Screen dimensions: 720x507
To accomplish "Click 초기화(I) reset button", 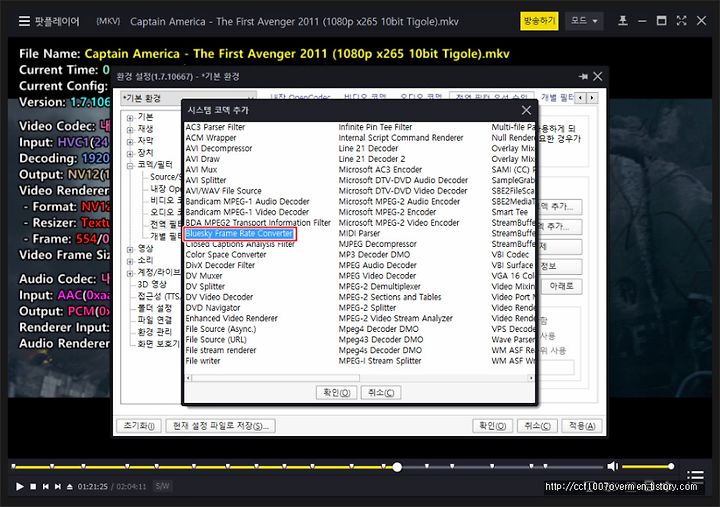I will coord(139,426).
